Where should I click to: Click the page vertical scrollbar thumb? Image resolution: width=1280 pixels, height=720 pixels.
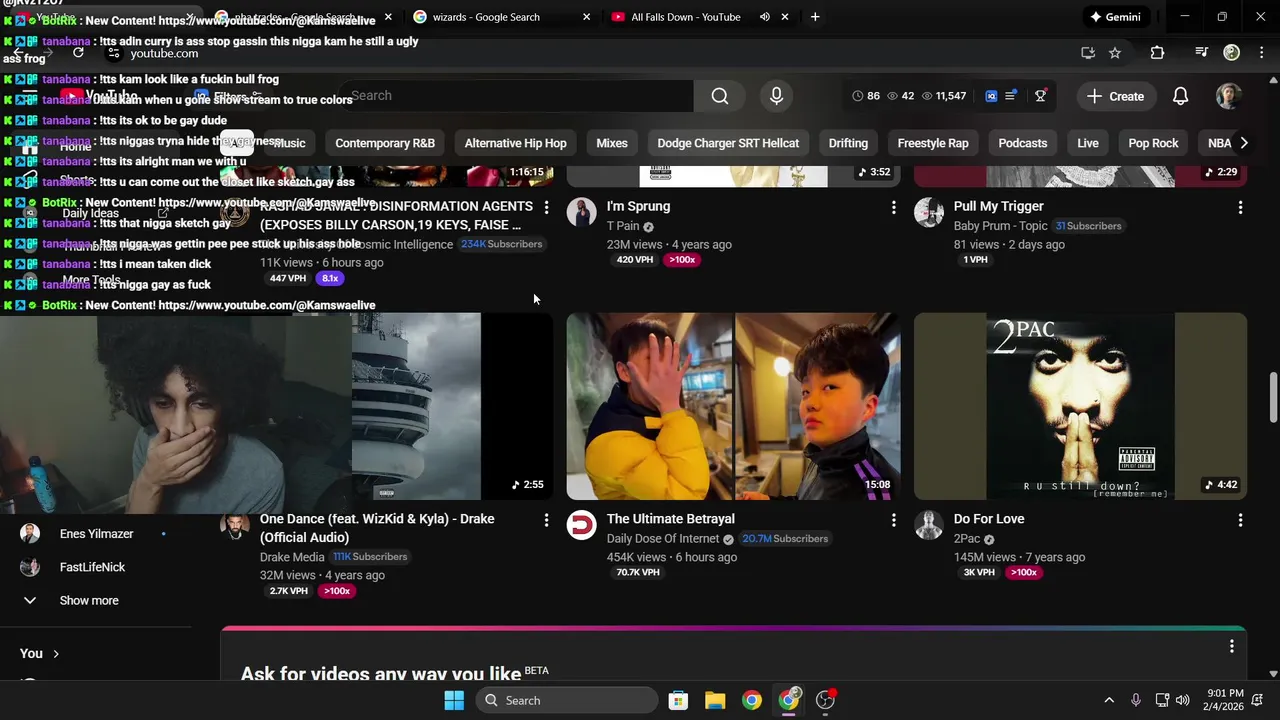click(x=1273, y=398)
